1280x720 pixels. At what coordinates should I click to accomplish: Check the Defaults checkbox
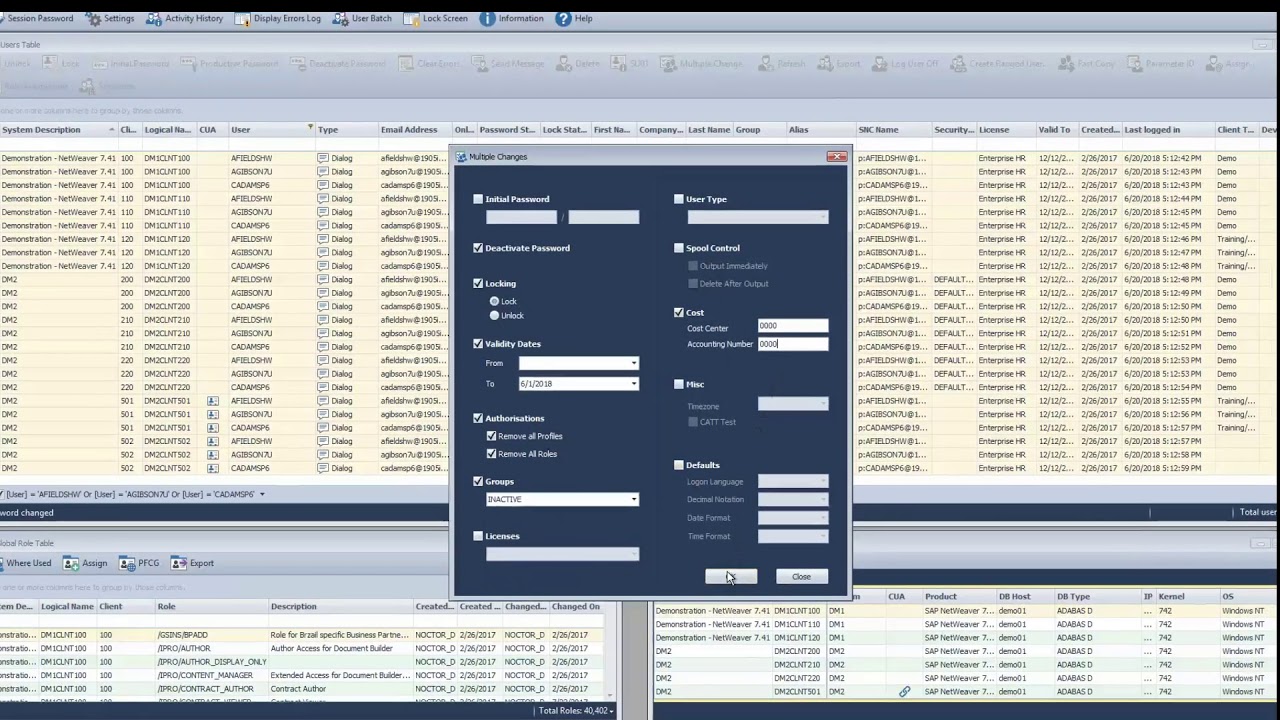click(679, 465)
